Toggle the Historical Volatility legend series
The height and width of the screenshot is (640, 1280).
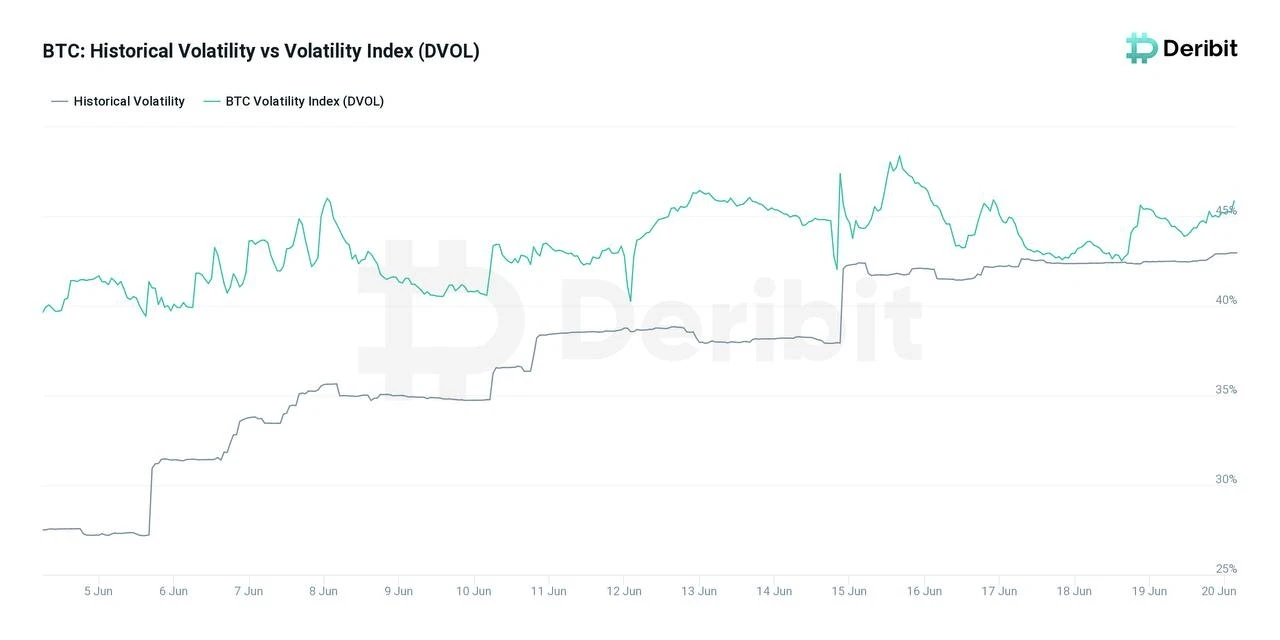[129, 101]
